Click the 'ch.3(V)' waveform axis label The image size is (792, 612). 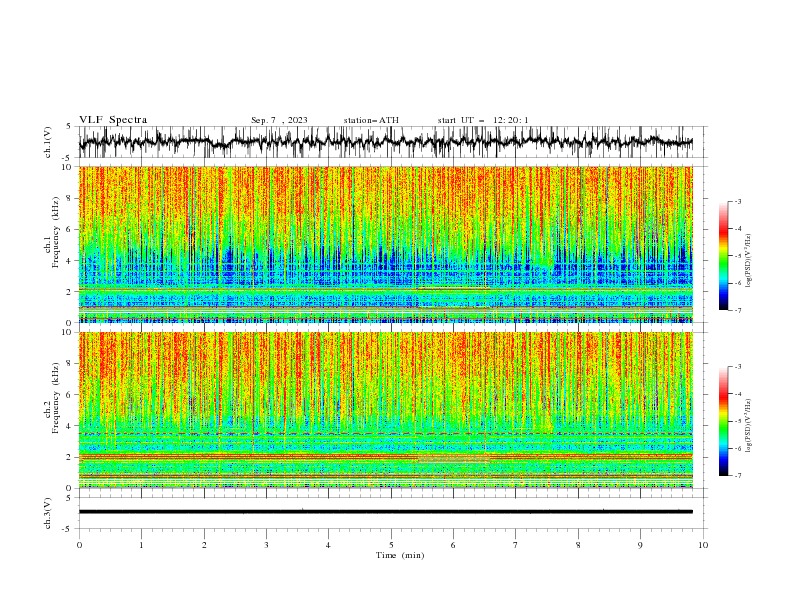[x=48, y=513]
